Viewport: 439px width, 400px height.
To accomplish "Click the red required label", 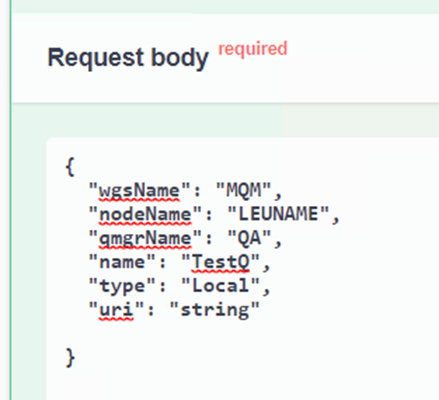I will coord(253,48).
